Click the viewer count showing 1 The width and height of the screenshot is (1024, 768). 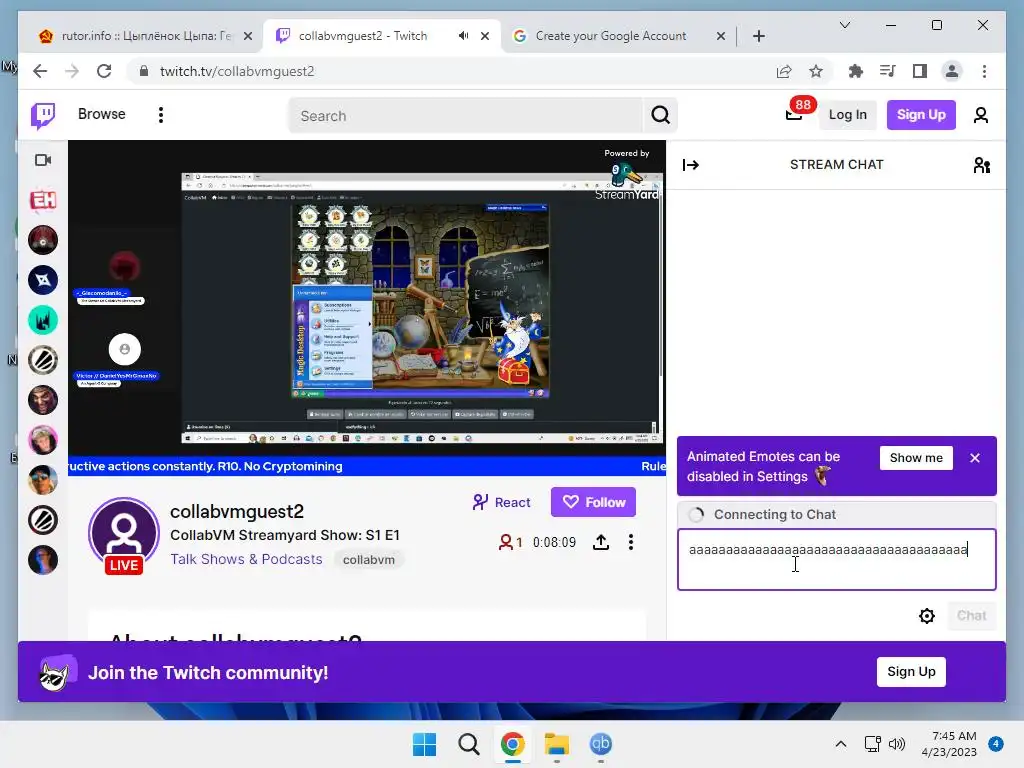point(511,542)
